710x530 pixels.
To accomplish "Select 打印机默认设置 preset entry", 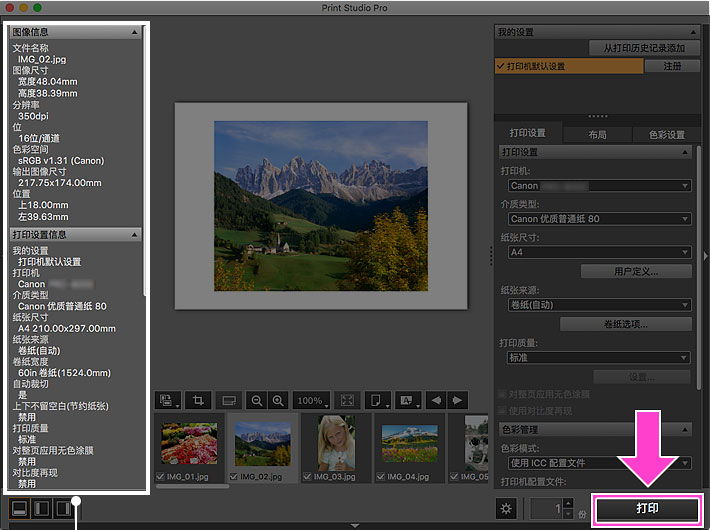I will pos(569,66).
